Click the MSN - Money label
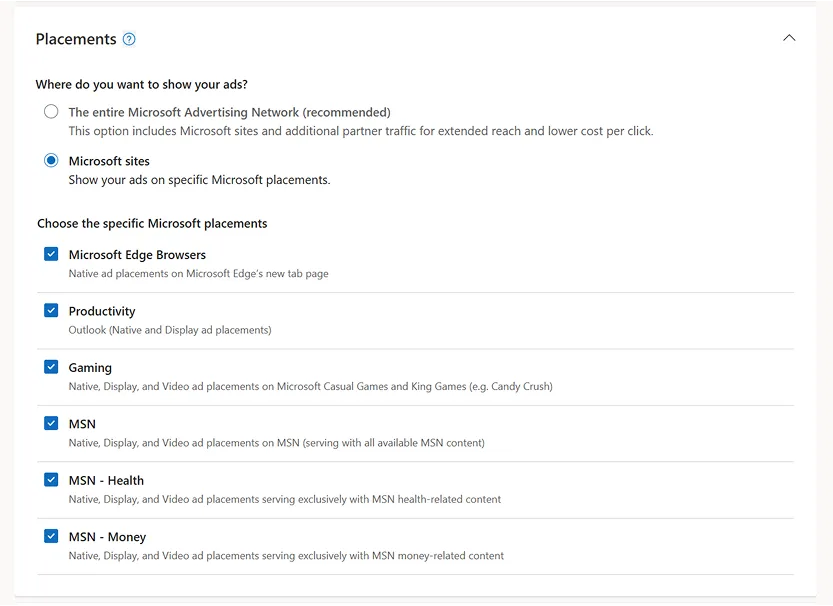 click(107, 537)
